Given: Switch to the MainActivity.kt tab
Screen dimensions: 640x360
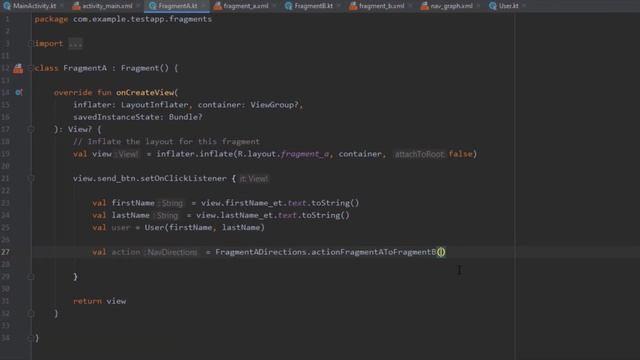Looking at the screenshot, I should click(x=30, y=6).
